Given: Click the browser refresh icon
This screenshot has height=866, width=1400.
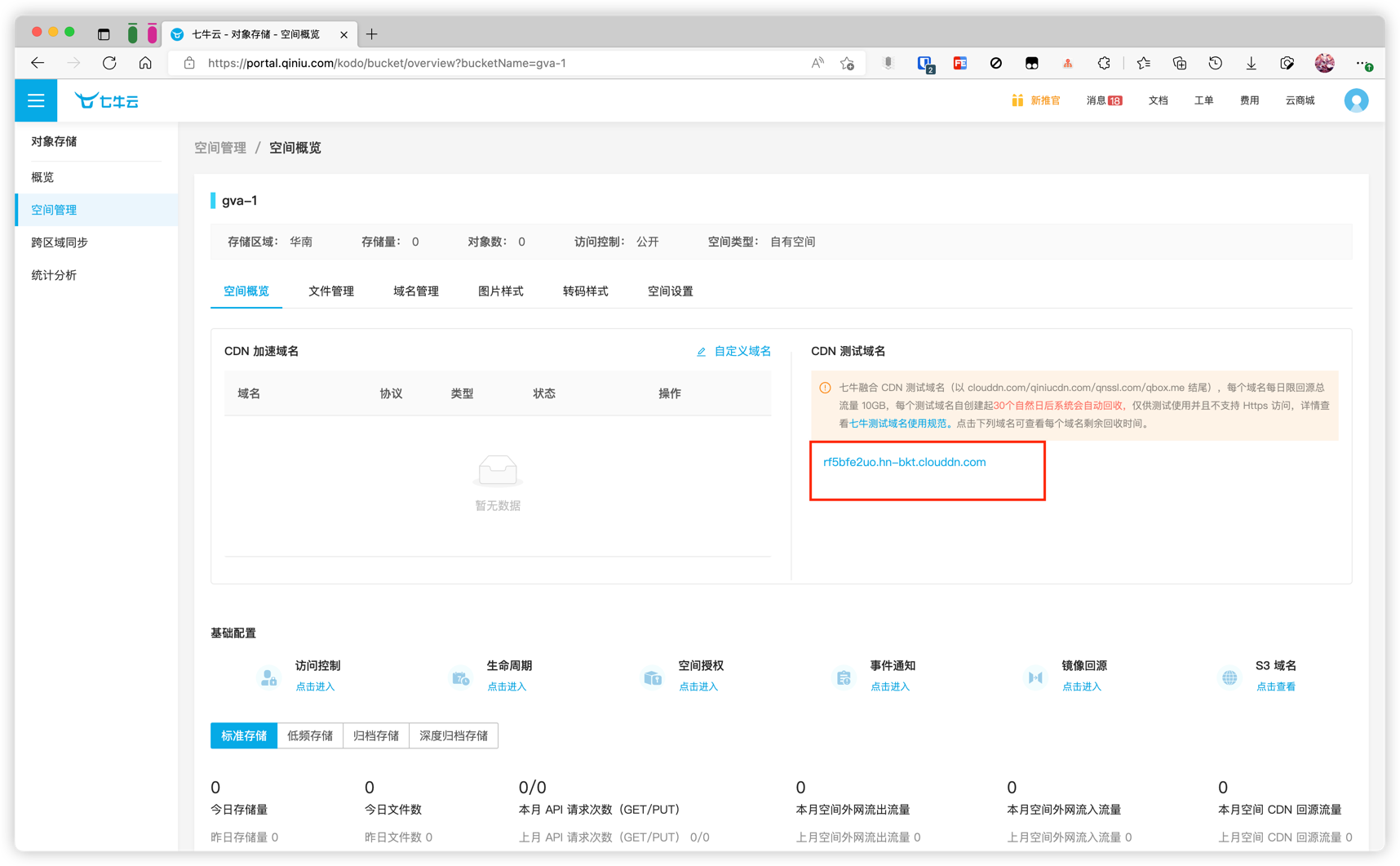Looking at the screenshot, I should (x=109, y=63).
